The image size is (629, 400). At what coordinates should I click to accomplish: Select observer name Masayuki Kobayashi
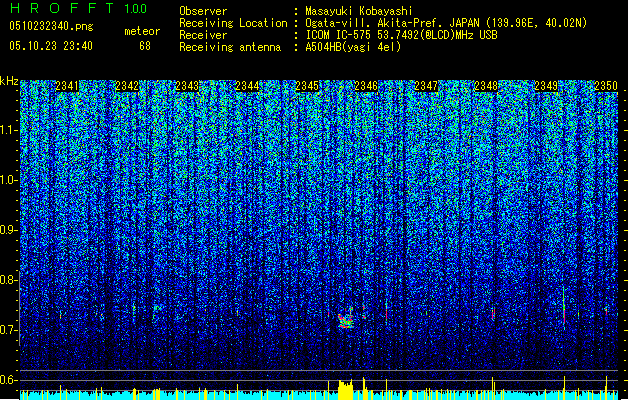pos(359,11)
